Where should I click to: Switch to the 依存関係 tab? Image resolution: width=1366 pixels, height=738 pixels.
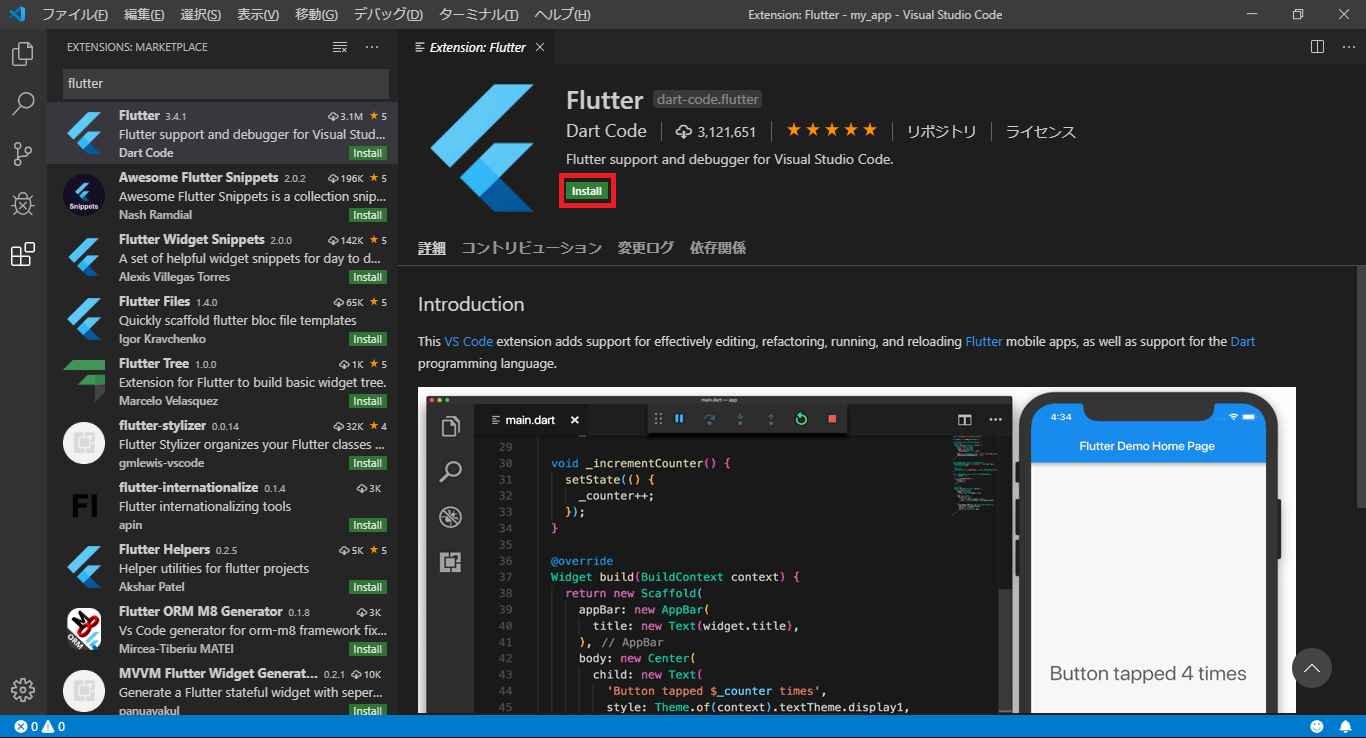pyautogui.click(x=718, y=248)
